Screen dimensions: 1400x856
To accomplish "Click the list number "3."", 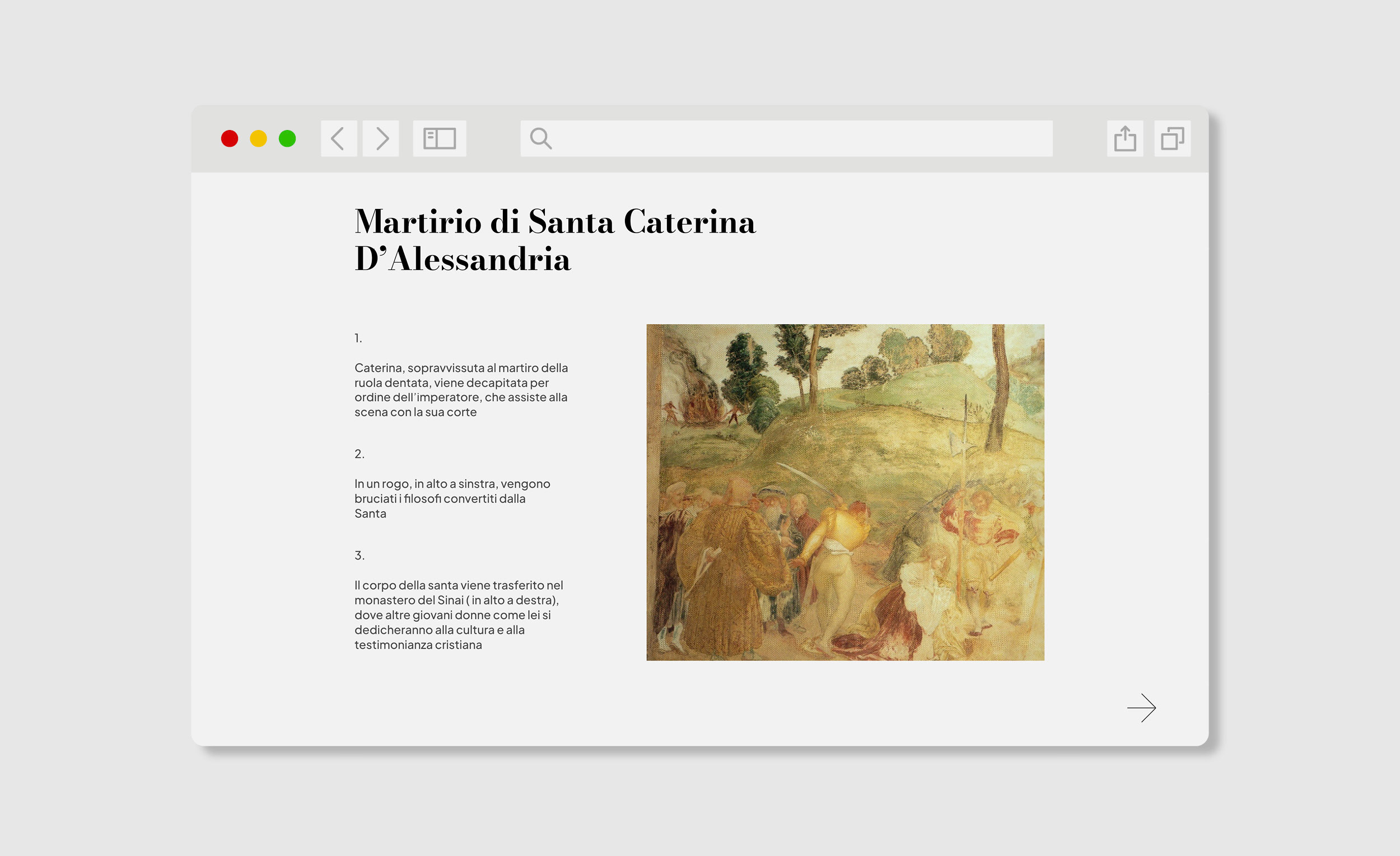I will pos(360,555).
